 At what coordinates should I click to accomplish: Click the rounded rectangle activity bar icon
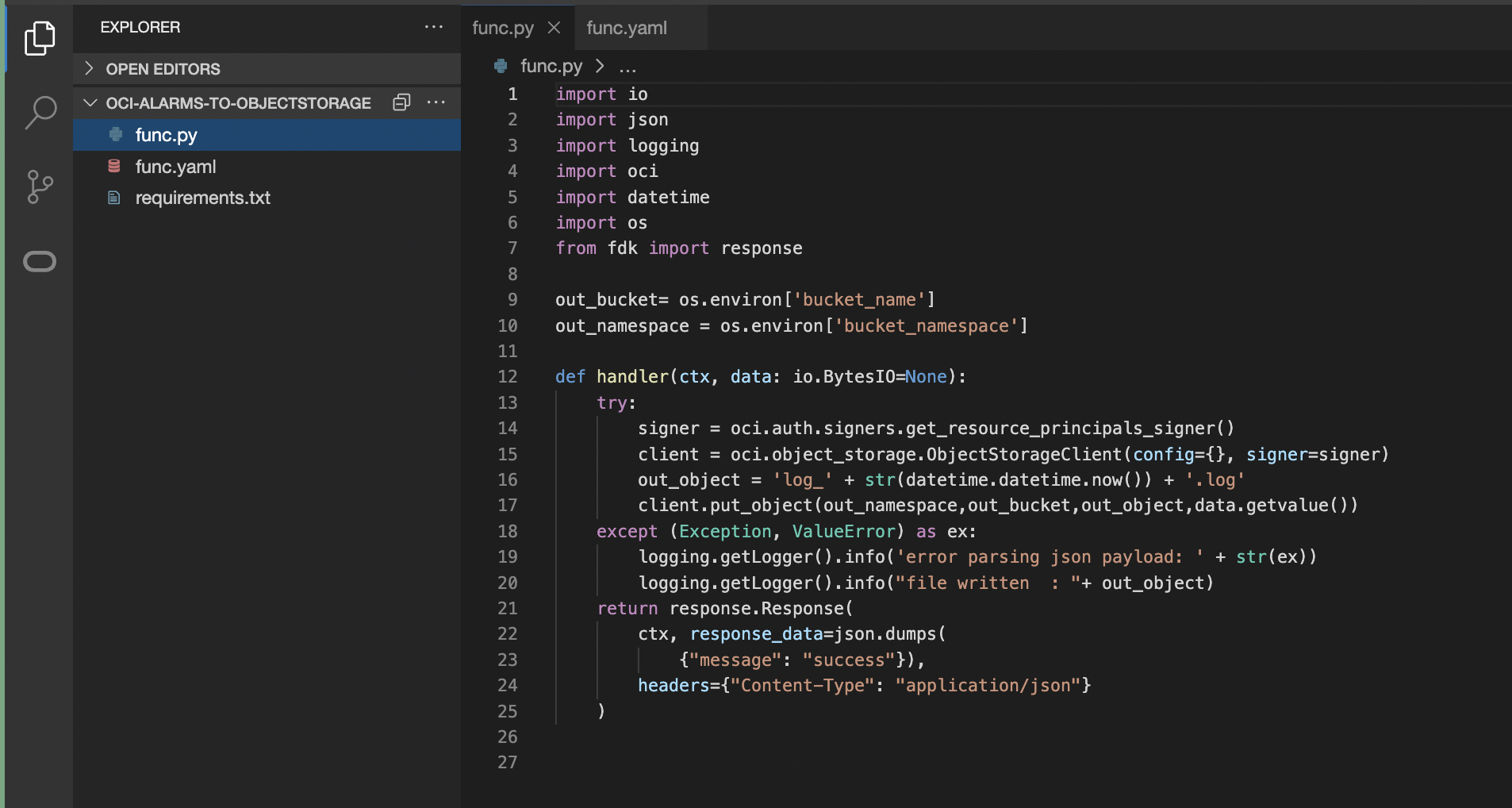coord(40,261)
